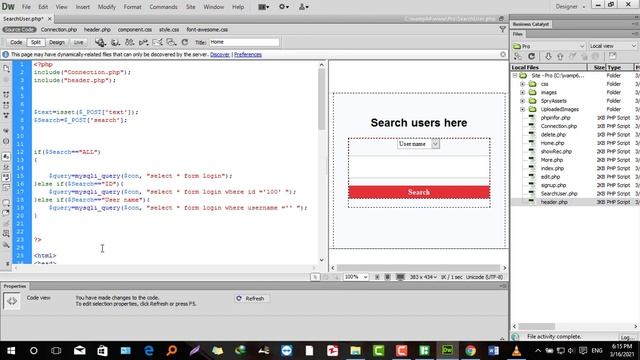Expand the css folder
Image resolution: width=640 pixels, height=360 pixels.
(x=522, y=84)
